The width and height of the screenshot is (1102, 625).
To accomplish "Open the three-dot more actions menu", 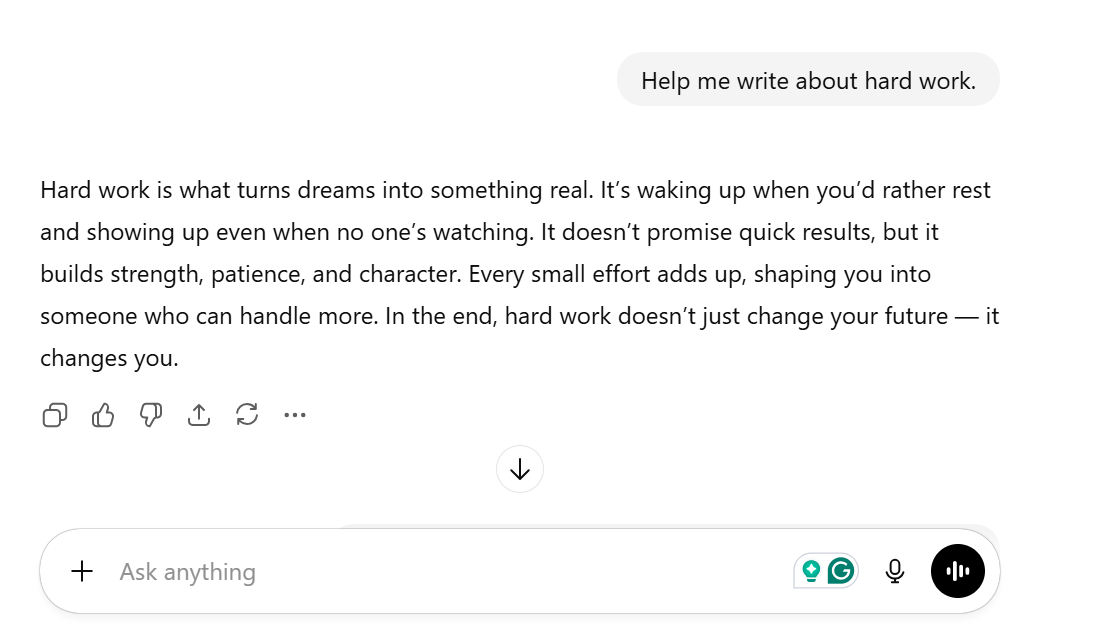I will pyautogui.click(x=294, y=415).
